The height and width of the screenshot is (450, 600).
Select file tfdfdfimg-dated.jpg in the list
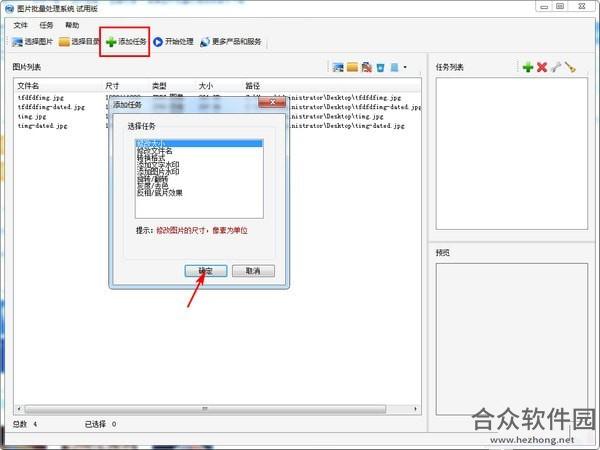click(51, 107)
